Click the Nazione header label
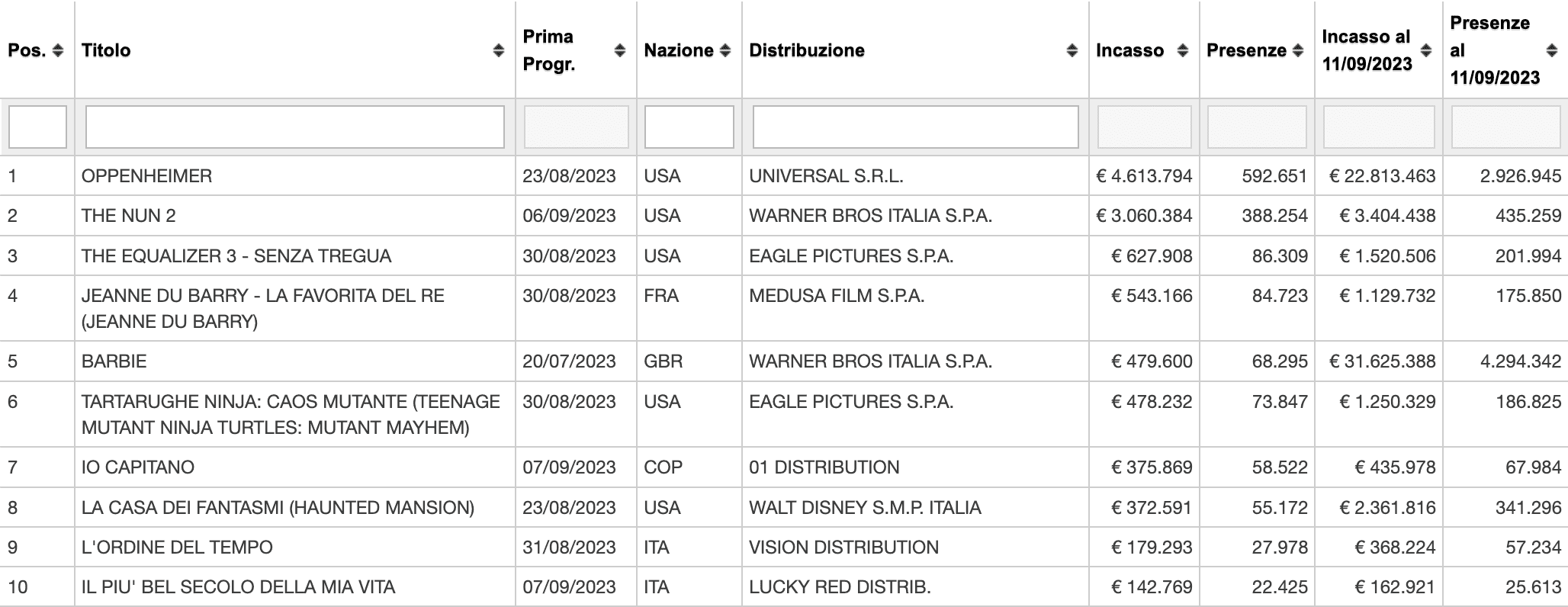 pyautogui.click(x=679, y=50)
